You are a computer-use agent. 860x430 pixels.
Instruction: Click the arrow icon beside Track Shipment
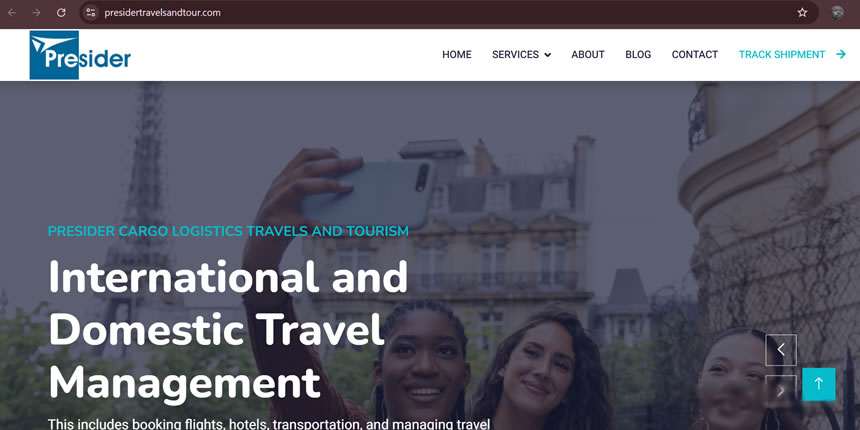pyautogui.click(x=841, y=54)
